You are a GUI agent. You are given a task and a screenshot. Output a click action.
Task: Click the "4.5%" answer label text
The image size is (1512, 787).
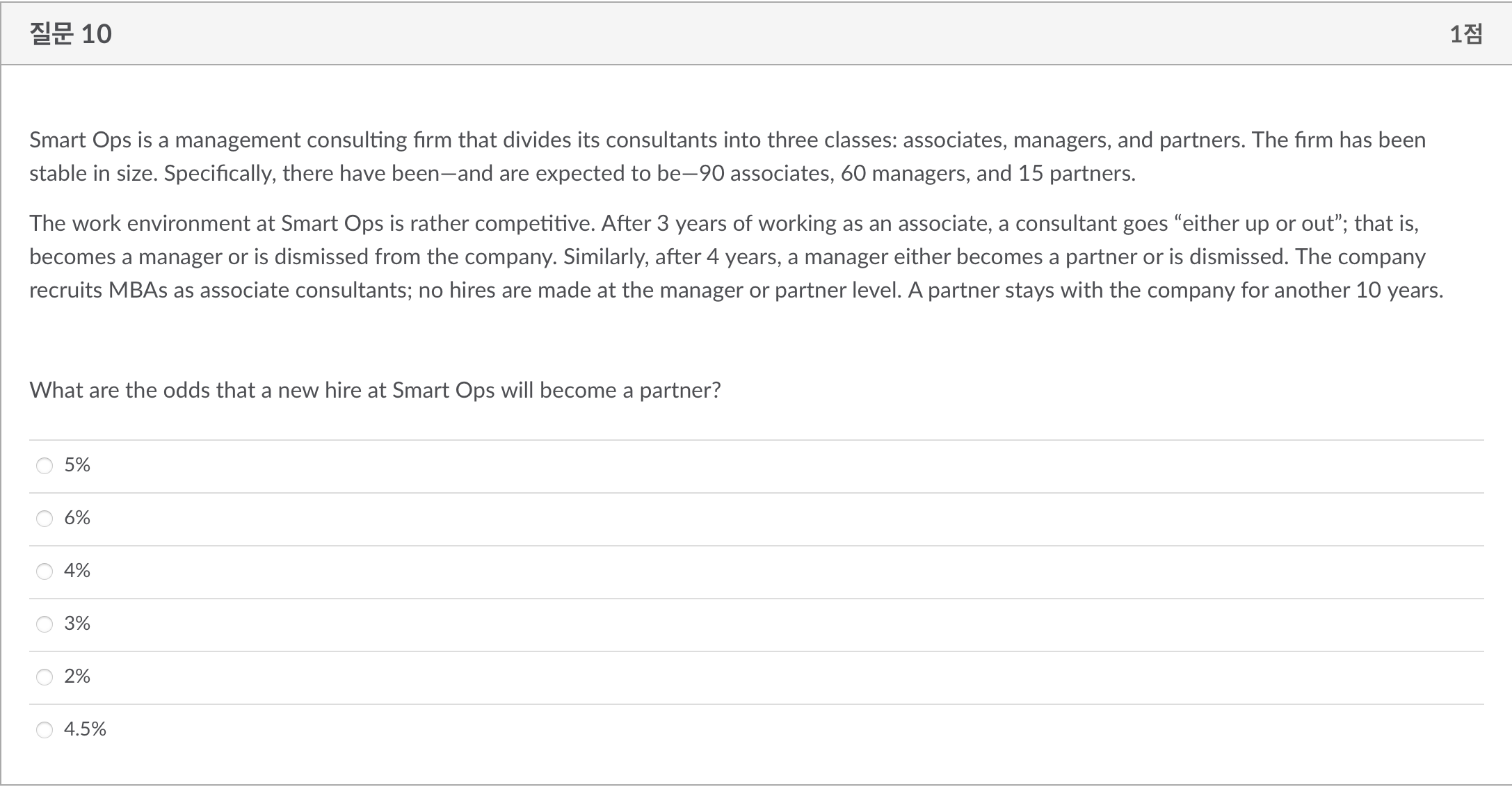[85, 729]
